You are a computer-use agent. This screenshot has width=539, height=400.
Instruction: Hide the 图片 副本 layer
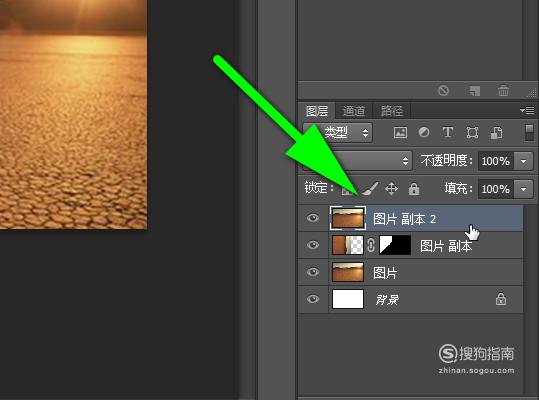tap(313, 245)
